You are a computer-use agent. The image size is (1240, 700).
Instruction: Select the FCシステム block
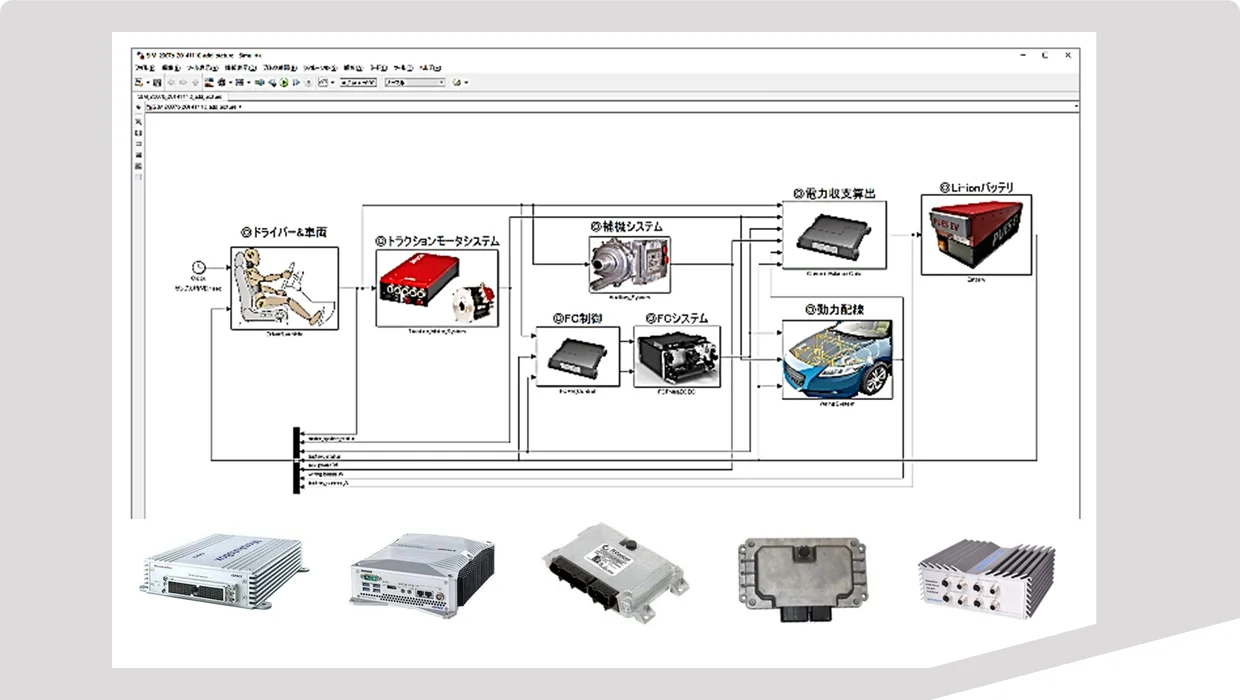pyautogui.click(x=677, y=356)
